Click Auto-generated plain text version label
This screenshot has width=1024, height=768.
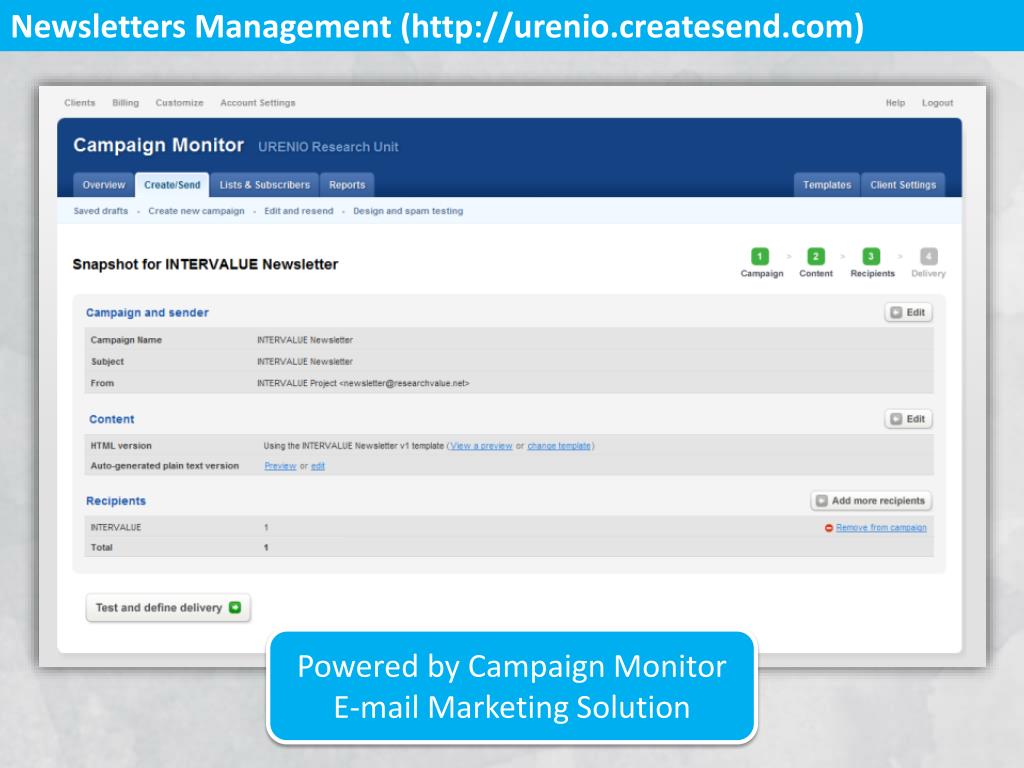pos(165,466)
